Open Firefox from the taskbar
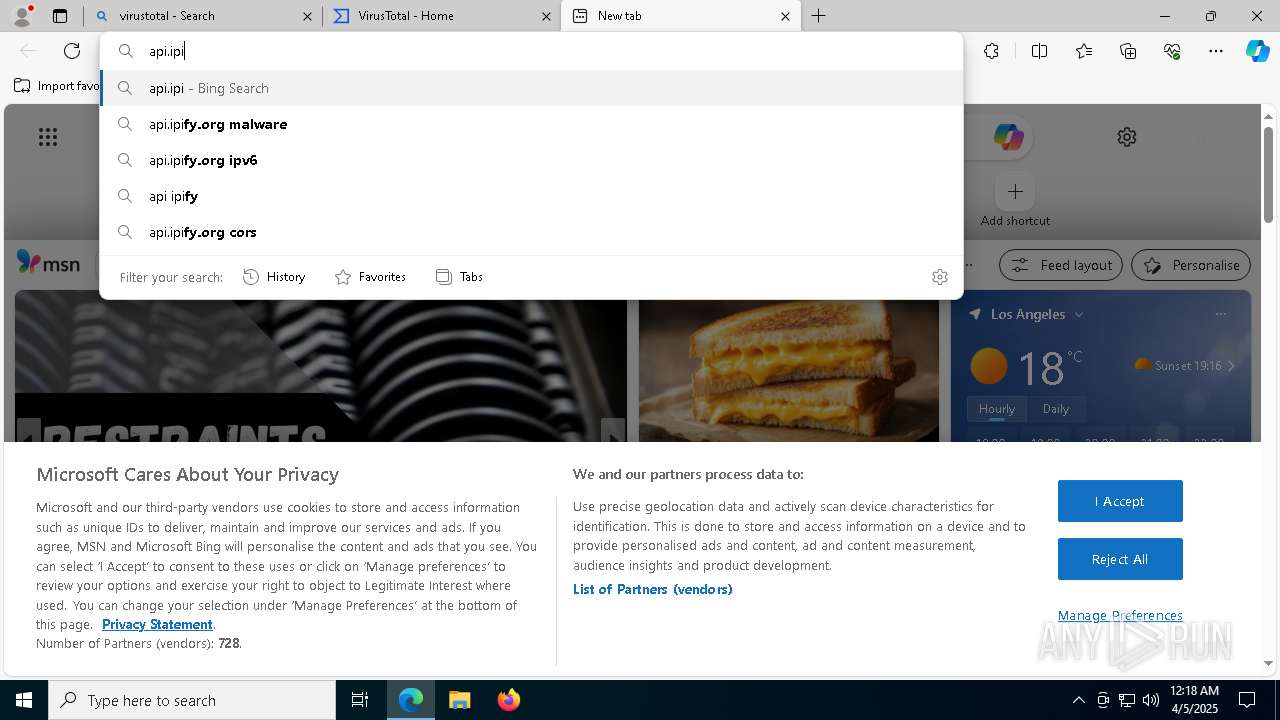 point(508,700)
